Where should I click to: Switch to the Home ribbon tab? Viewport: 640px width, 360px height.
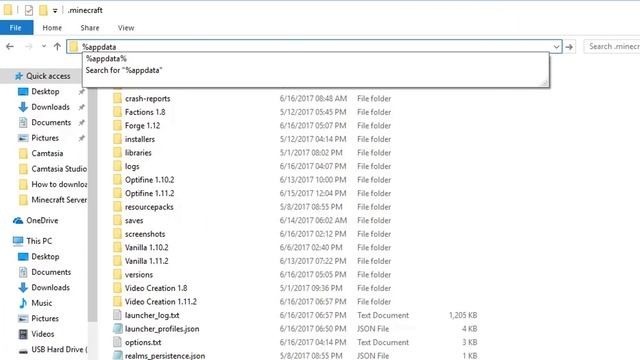pos(52,28)
